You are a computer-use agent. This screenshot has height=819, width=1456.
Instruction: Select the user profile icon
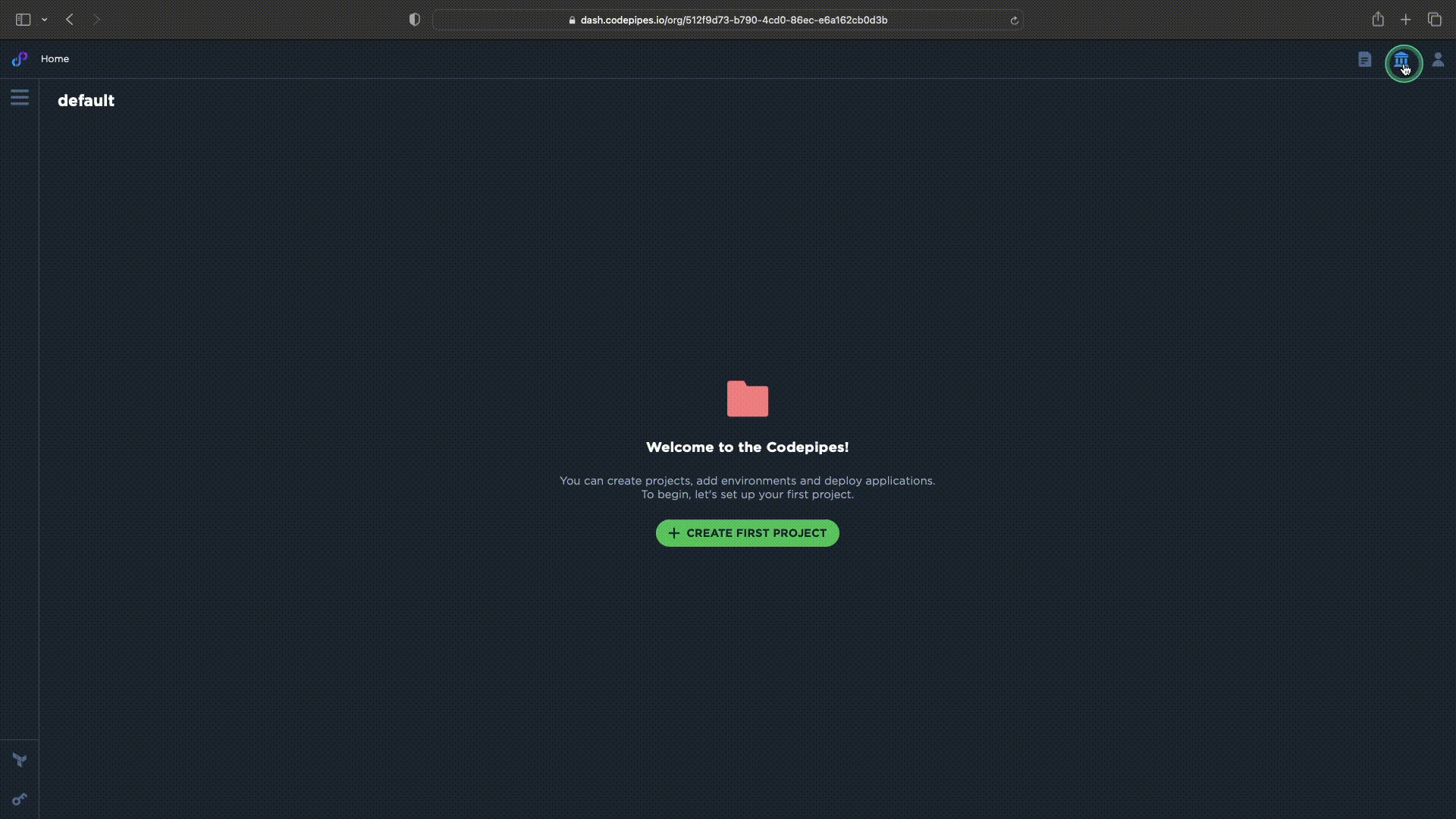point(1437,60)
